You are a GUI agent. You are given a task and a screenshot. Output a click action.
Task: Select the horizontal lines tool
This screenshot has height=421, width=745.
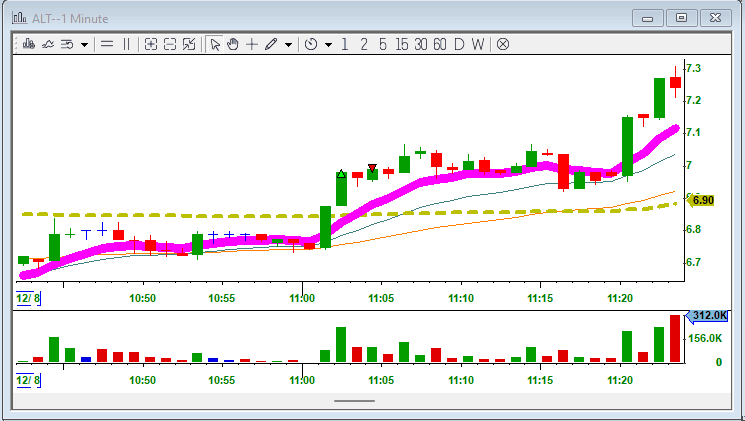click(107, 44)
